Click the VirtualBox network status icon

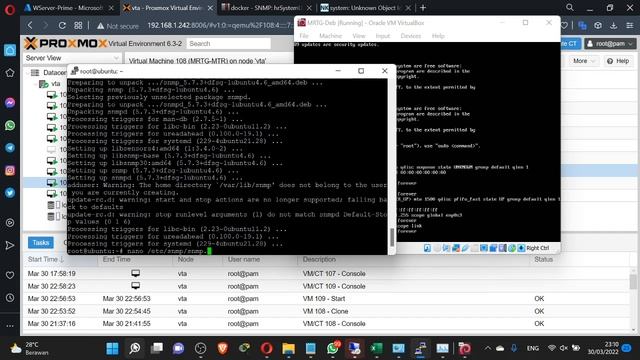coord(456,248)
